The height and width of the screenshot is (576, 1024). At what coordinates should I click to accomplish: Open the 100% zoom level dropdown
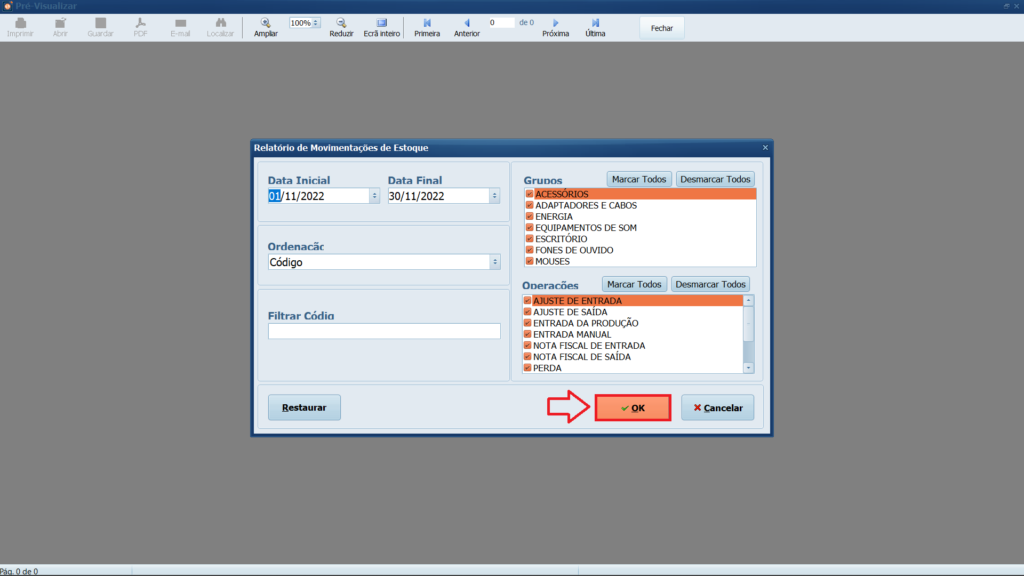pyautogui.click(x=316, y=22)
